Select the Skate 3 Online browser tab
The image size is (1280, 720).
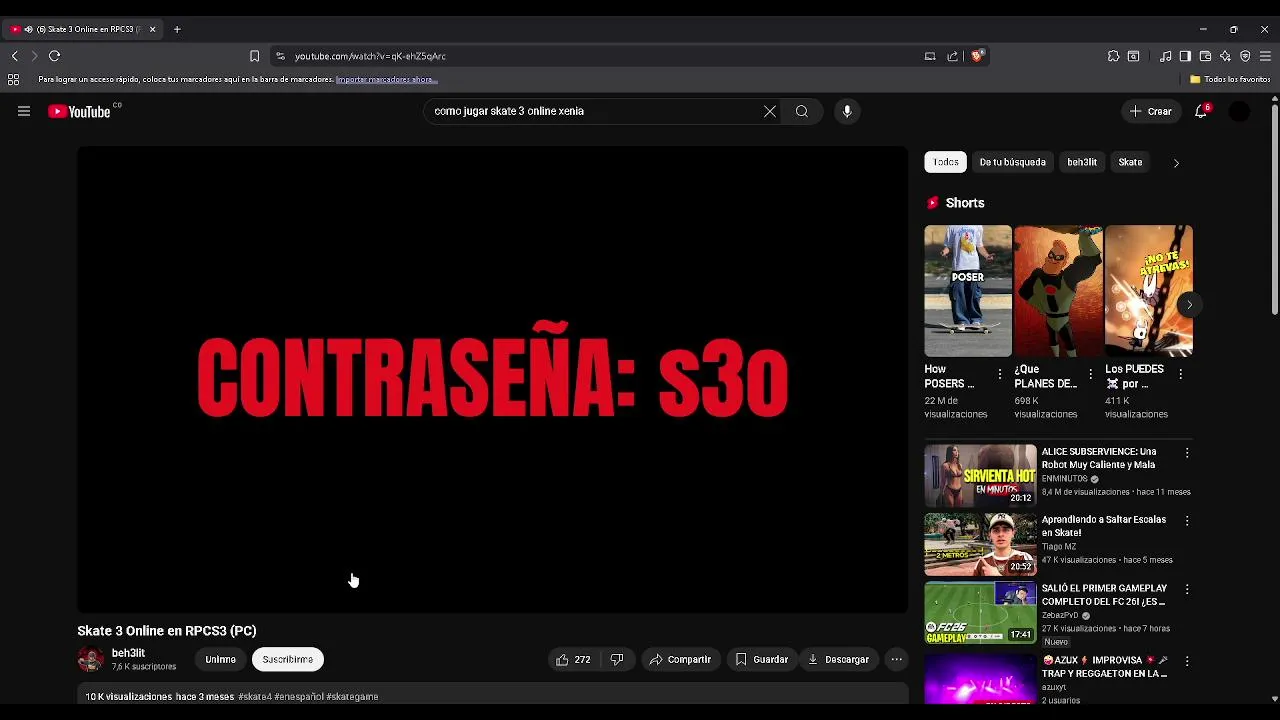pos(83,29)
